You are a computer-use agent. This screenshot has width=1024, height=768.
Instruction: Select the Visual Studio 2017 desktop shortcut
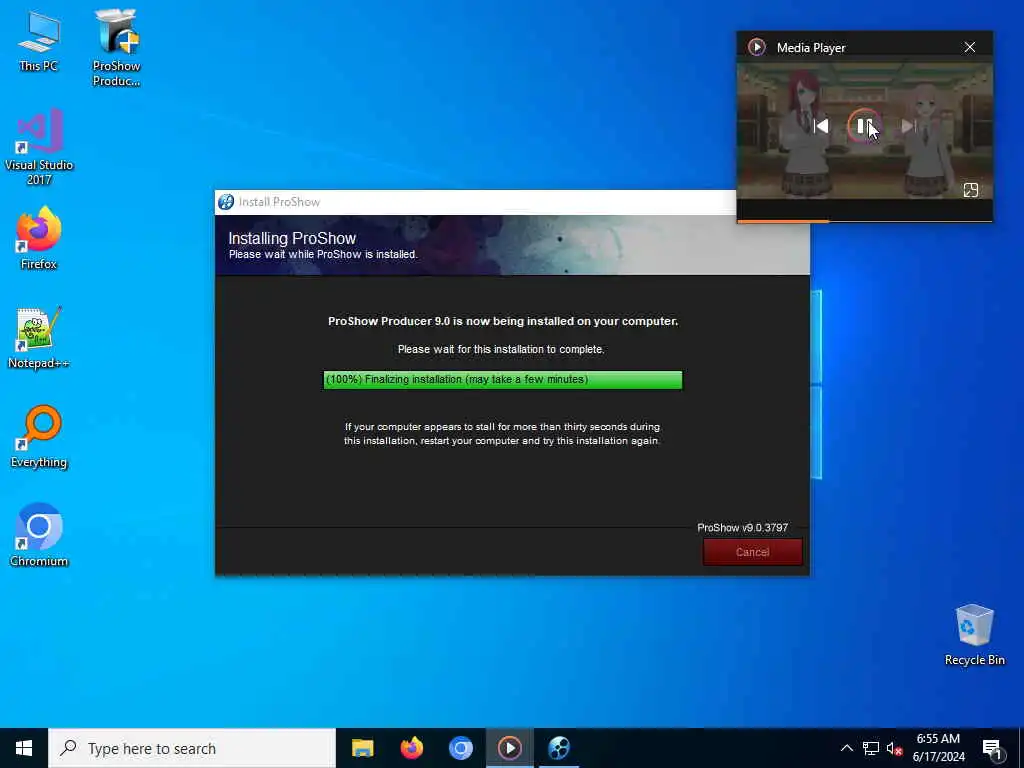tap(39, 146)
